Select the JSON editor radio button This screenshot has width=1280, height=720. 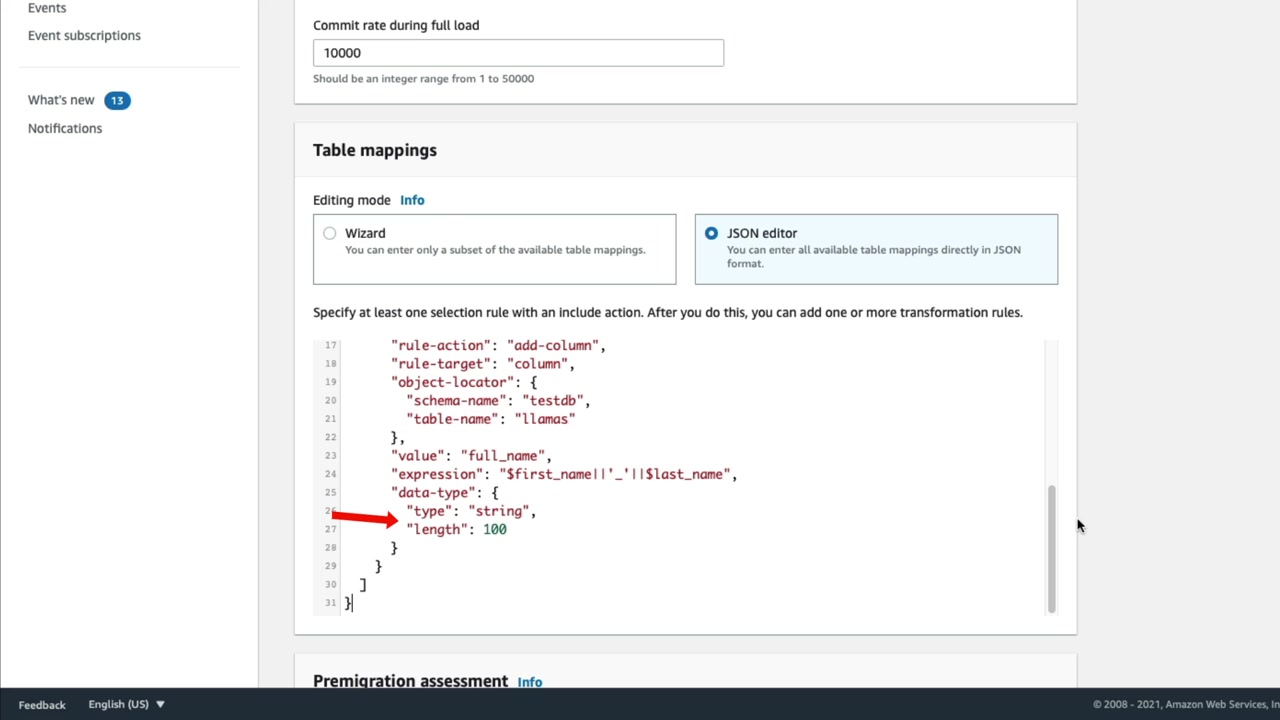click(711, 233)
